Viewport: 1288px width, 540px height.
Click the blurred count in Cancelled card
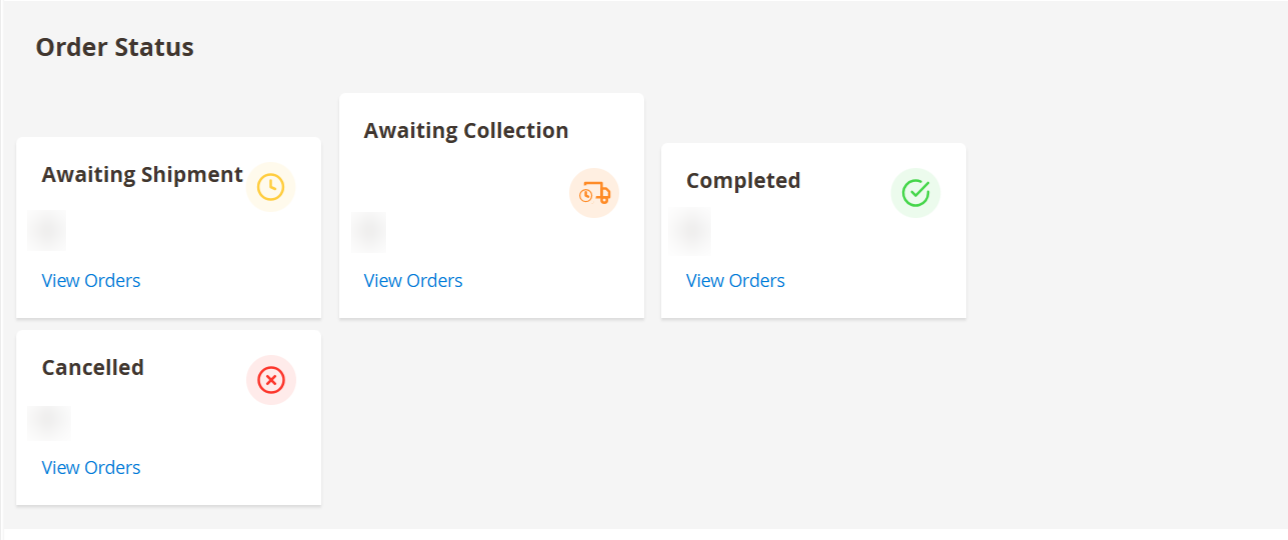(x=49, y=423)
